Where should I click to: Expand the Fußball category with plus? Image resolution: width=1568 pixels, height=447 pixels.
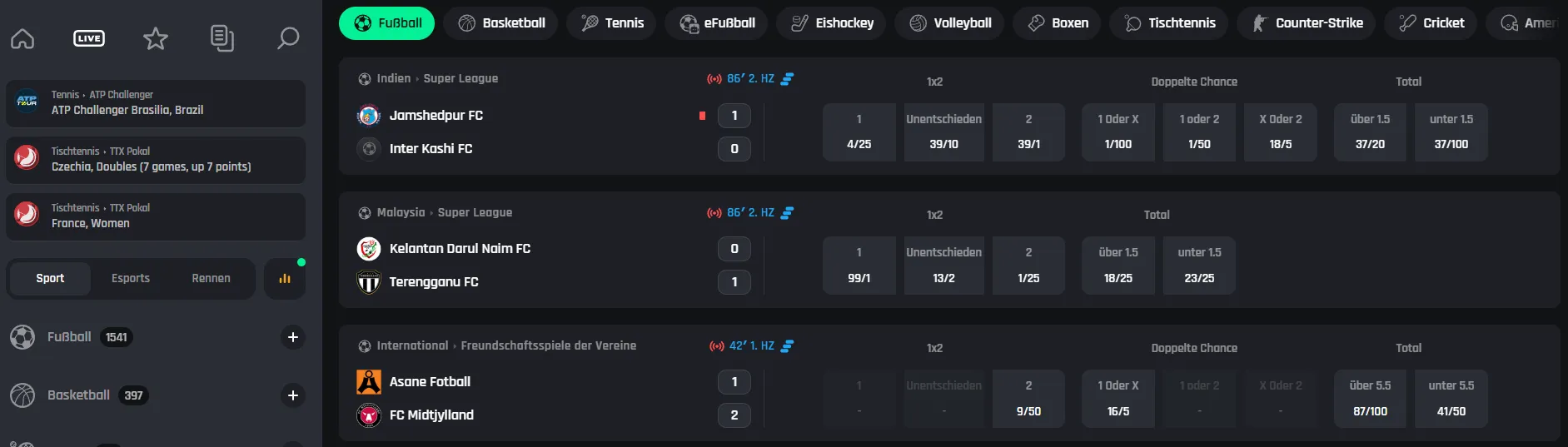292,337
